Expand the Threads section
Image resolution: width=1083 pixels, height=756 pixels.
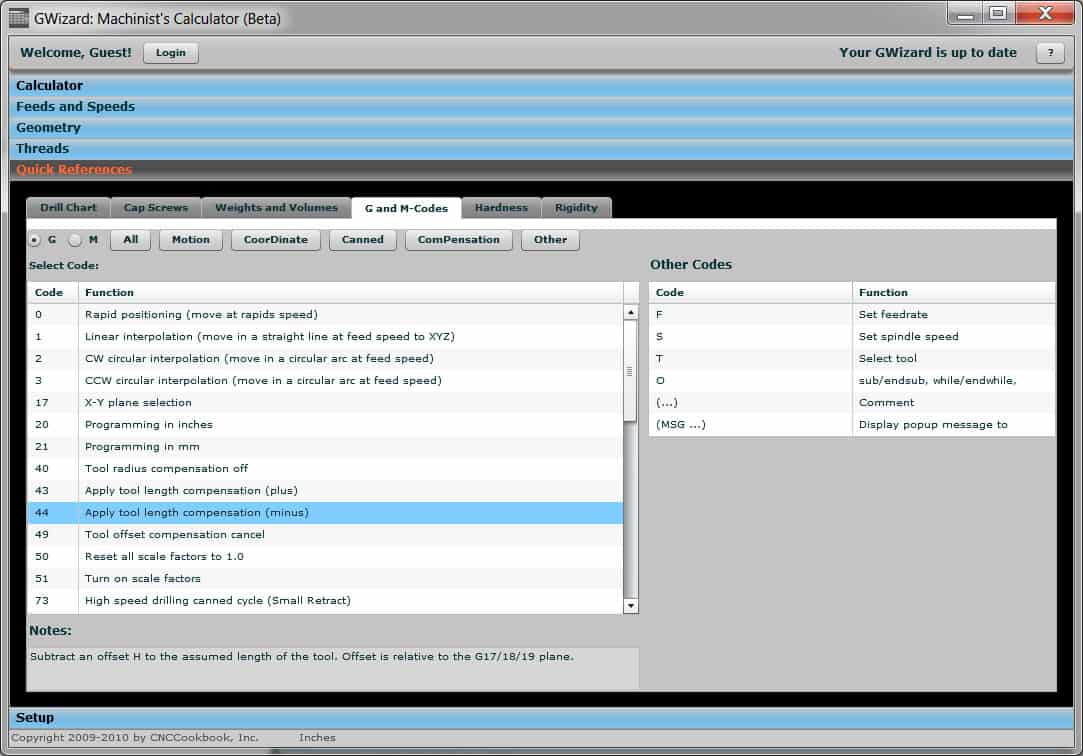[x=41, y=148]
